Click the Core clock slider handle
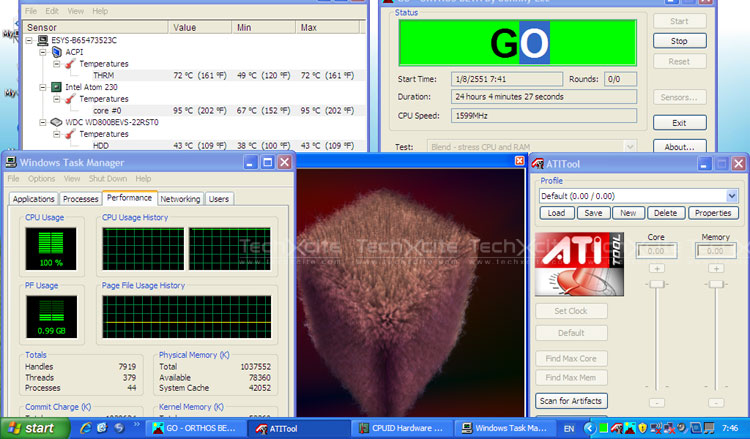The width and height of the screenshot is (750, 439). (657, 284)
